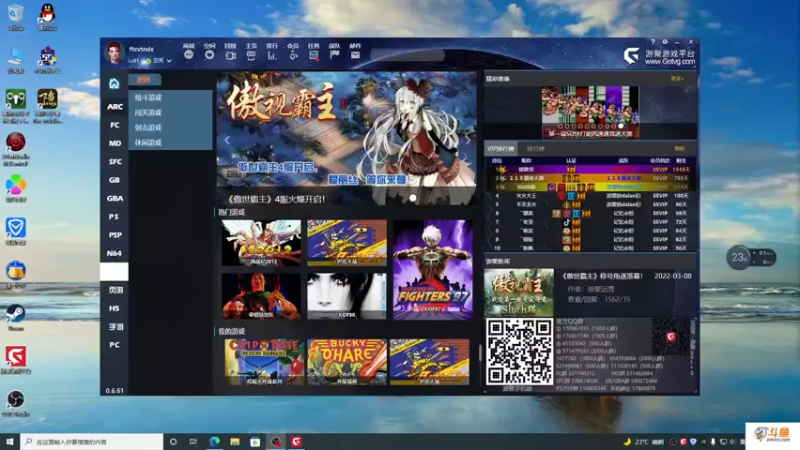Open the Gotvg red icon on taskbar
This screenshot has width=800, height=450.
296,441
